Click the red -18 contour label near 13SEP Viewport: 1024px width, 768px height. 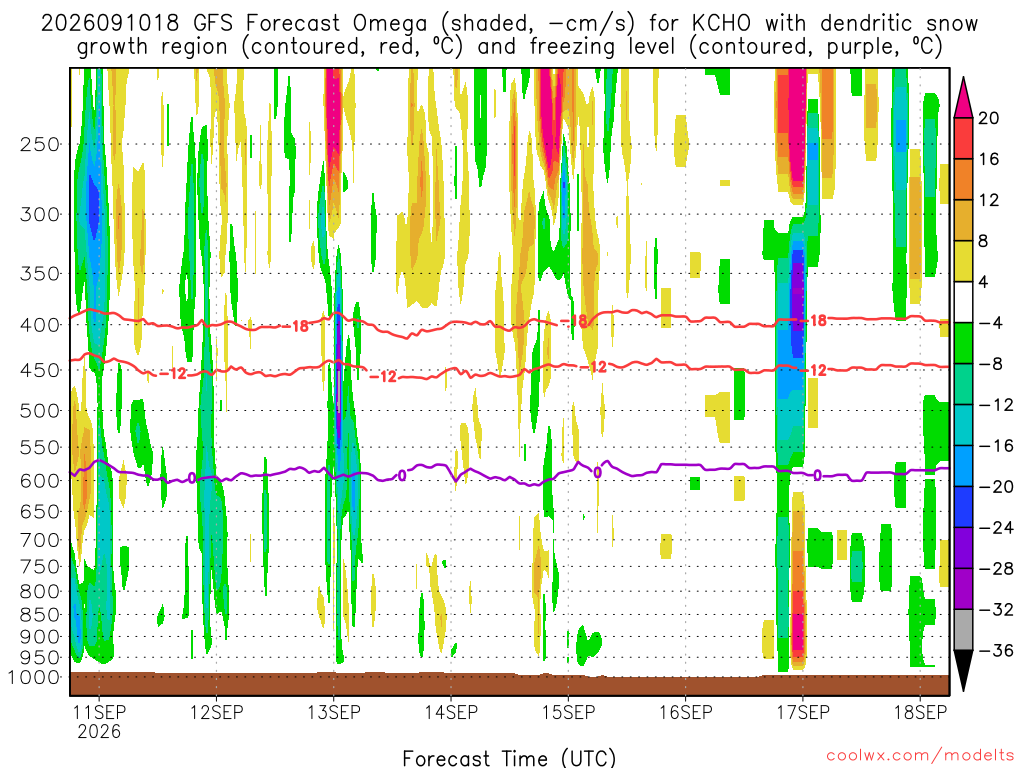[298, 326]
